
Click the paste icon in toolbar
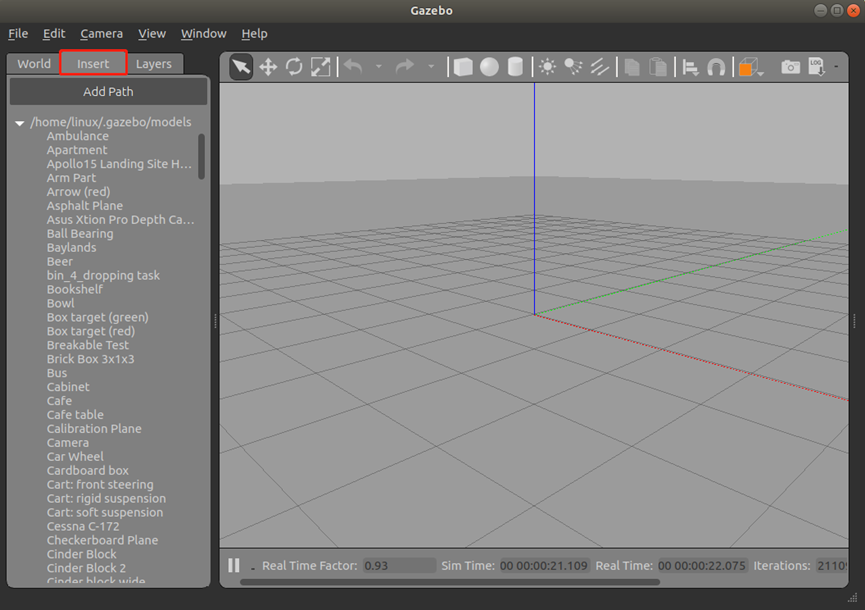point(658,67)
